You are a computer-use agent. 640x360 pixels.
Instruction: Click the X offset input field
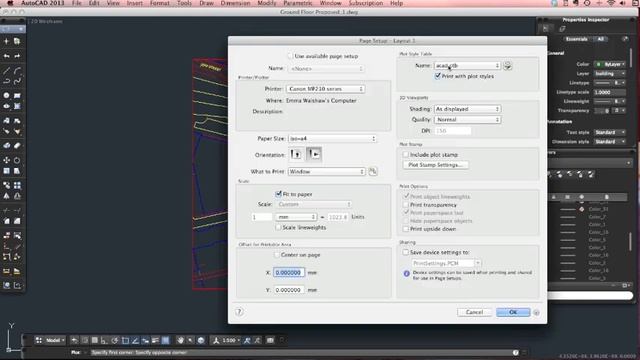[x=289, y=272]
